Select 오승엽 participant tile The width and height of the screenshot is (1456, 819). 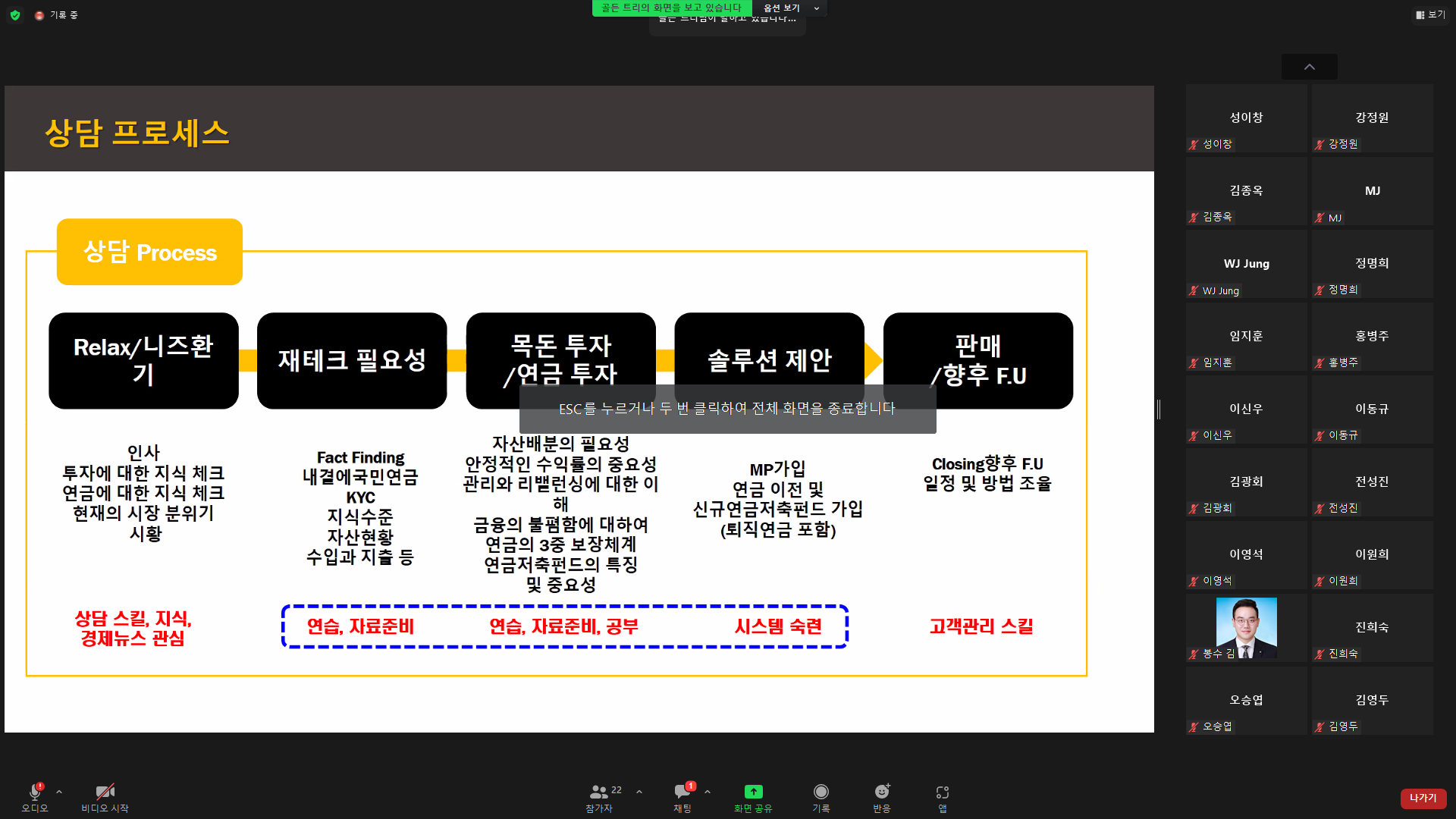1247,701
